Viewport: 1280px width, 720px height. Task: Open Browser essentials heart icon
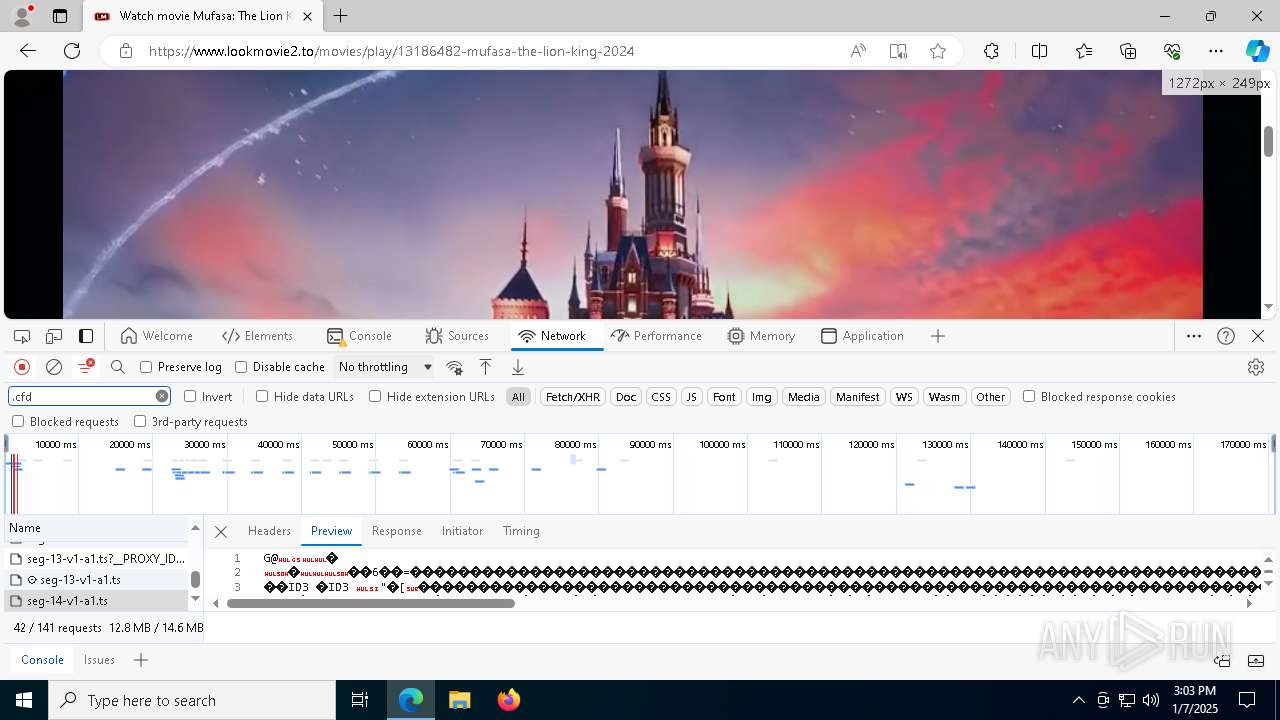coord(1172,51)
